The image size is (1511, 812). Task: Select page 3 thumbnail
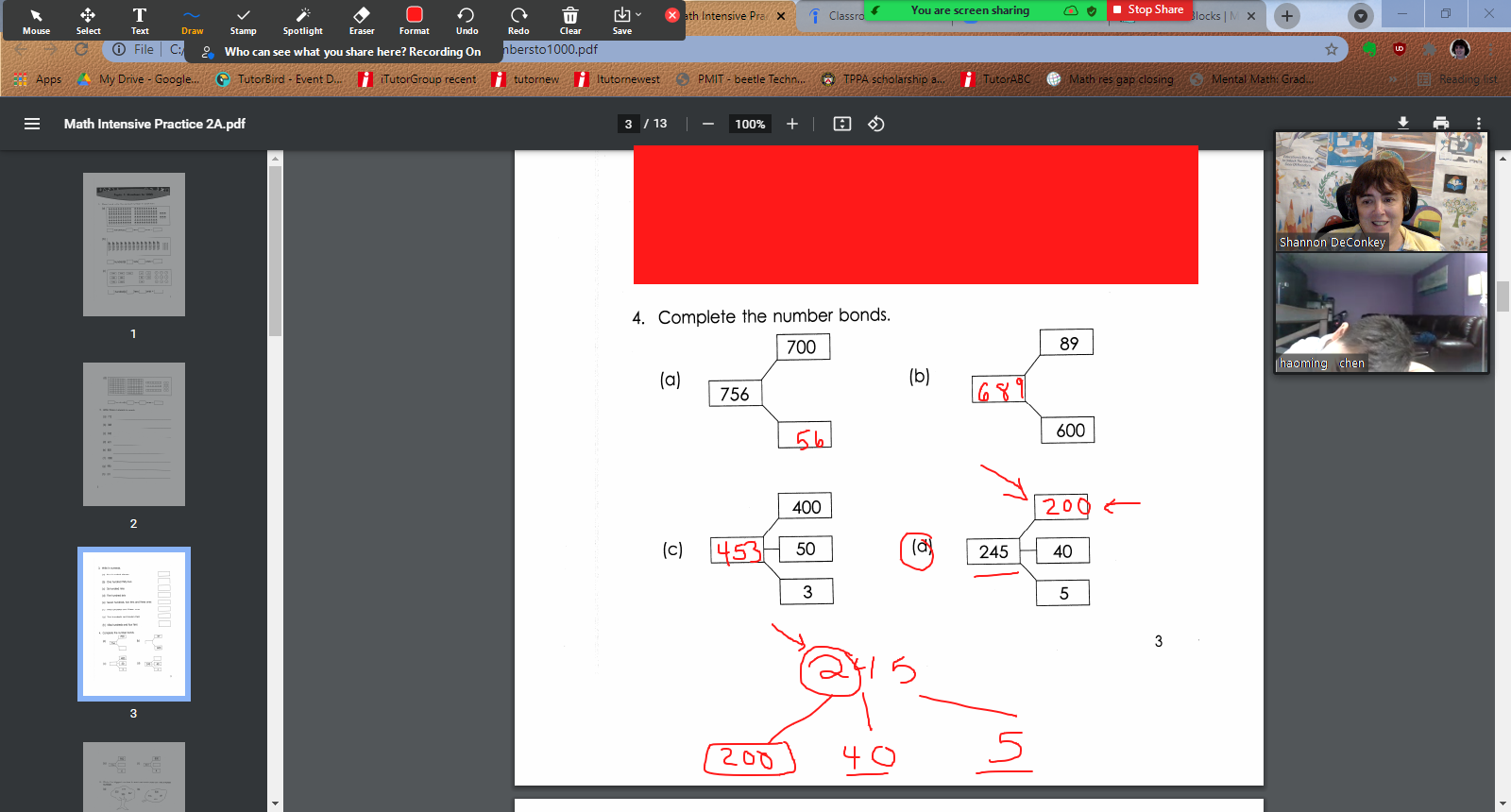pyautogui.click(x=134, y=624)
